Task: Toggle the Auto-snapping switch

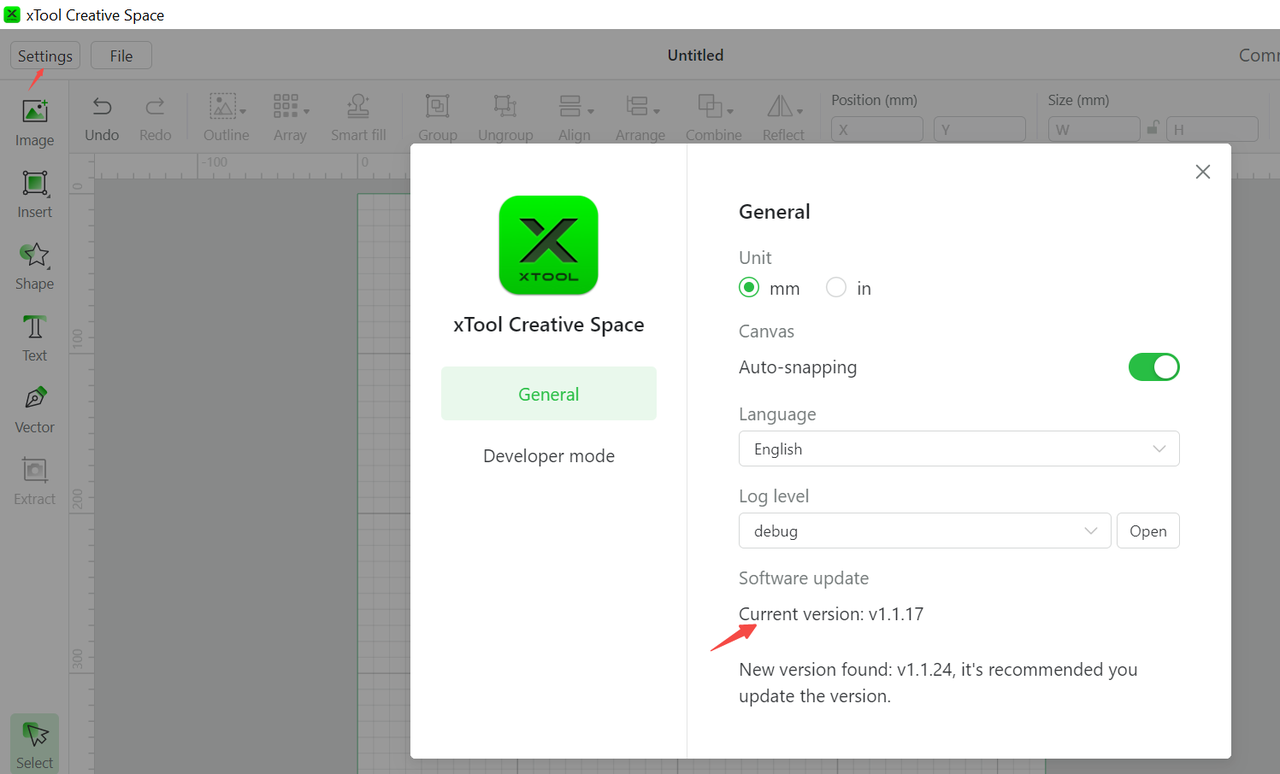Action: 1154,367
